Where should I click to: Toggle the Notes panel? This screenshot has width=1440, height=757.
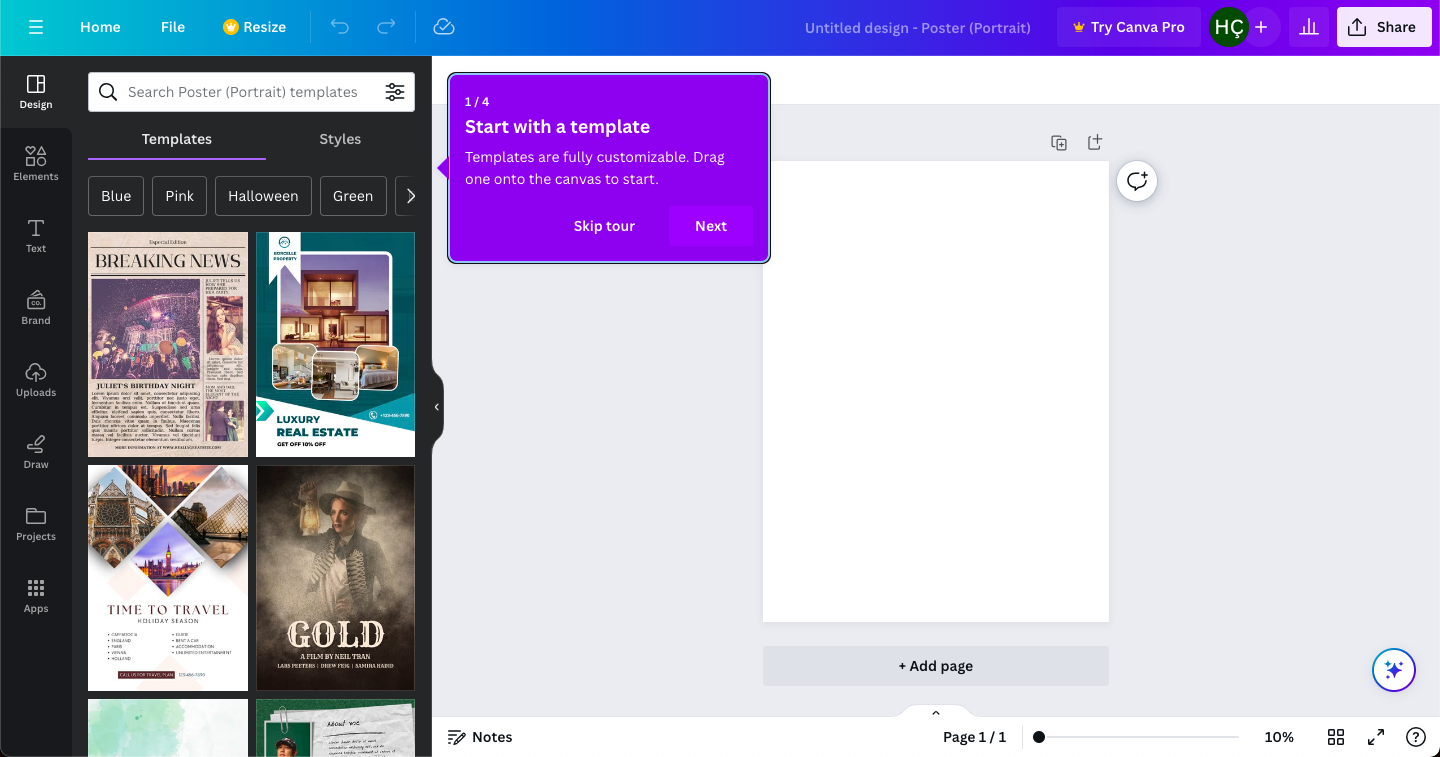pyautogui.click(x=480, y=737)
